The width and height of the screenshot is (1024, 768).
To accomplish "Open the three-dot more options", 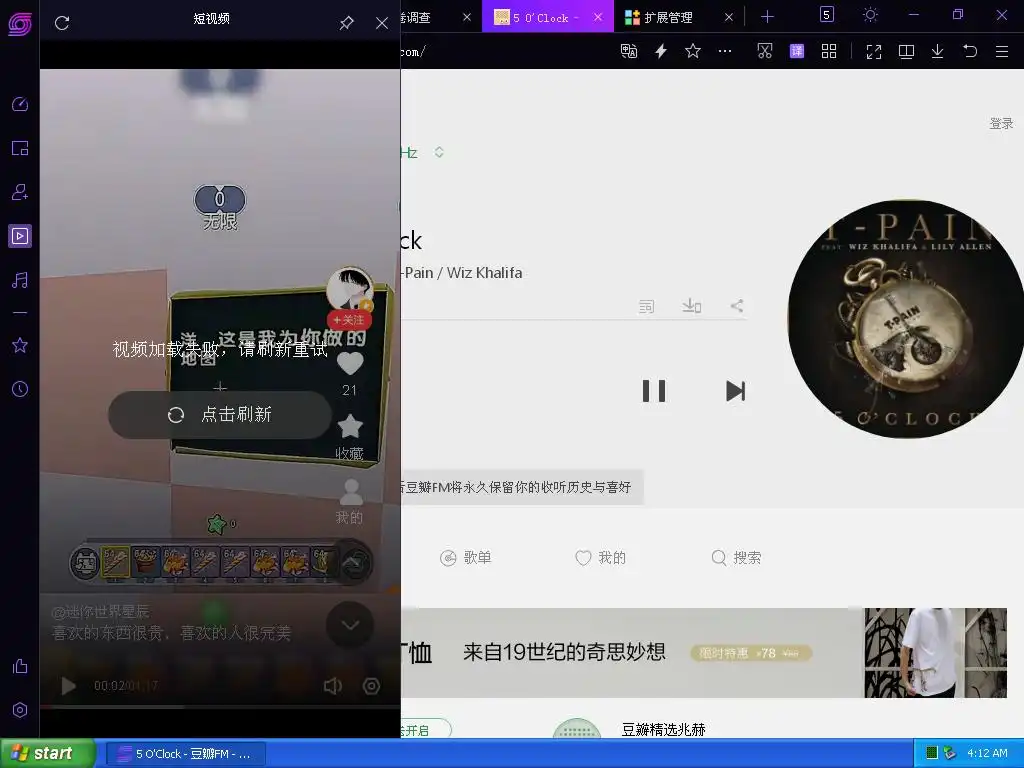I will point(725,51).
